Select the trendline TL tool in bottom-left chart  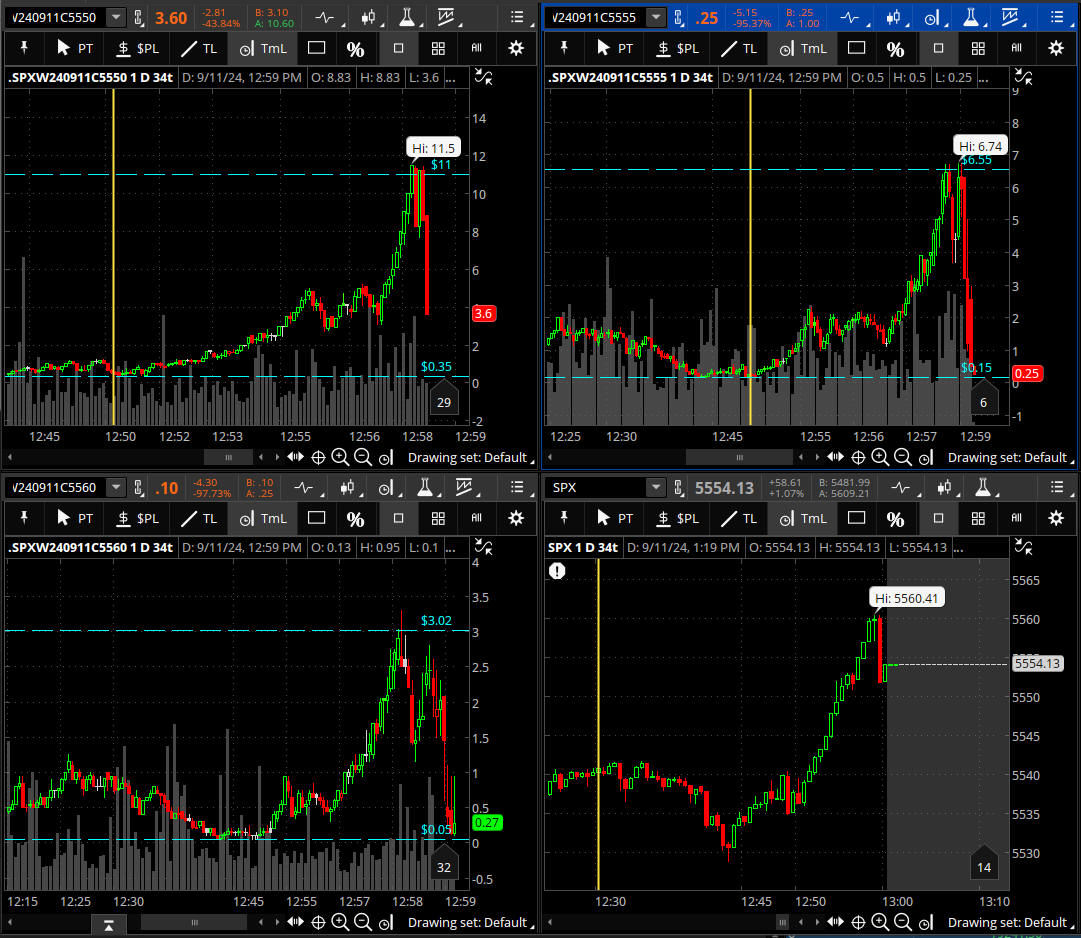pyautogui.click(x=199, y=518)
